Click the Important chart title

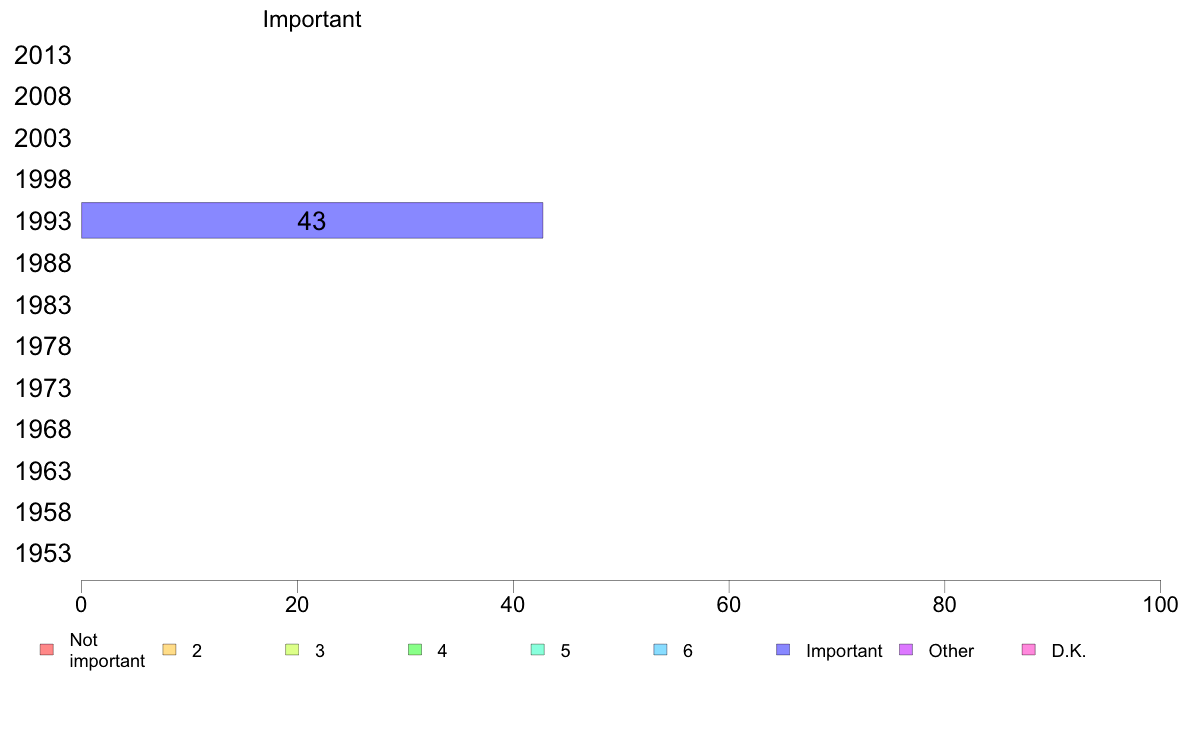(x=312, y=19)
